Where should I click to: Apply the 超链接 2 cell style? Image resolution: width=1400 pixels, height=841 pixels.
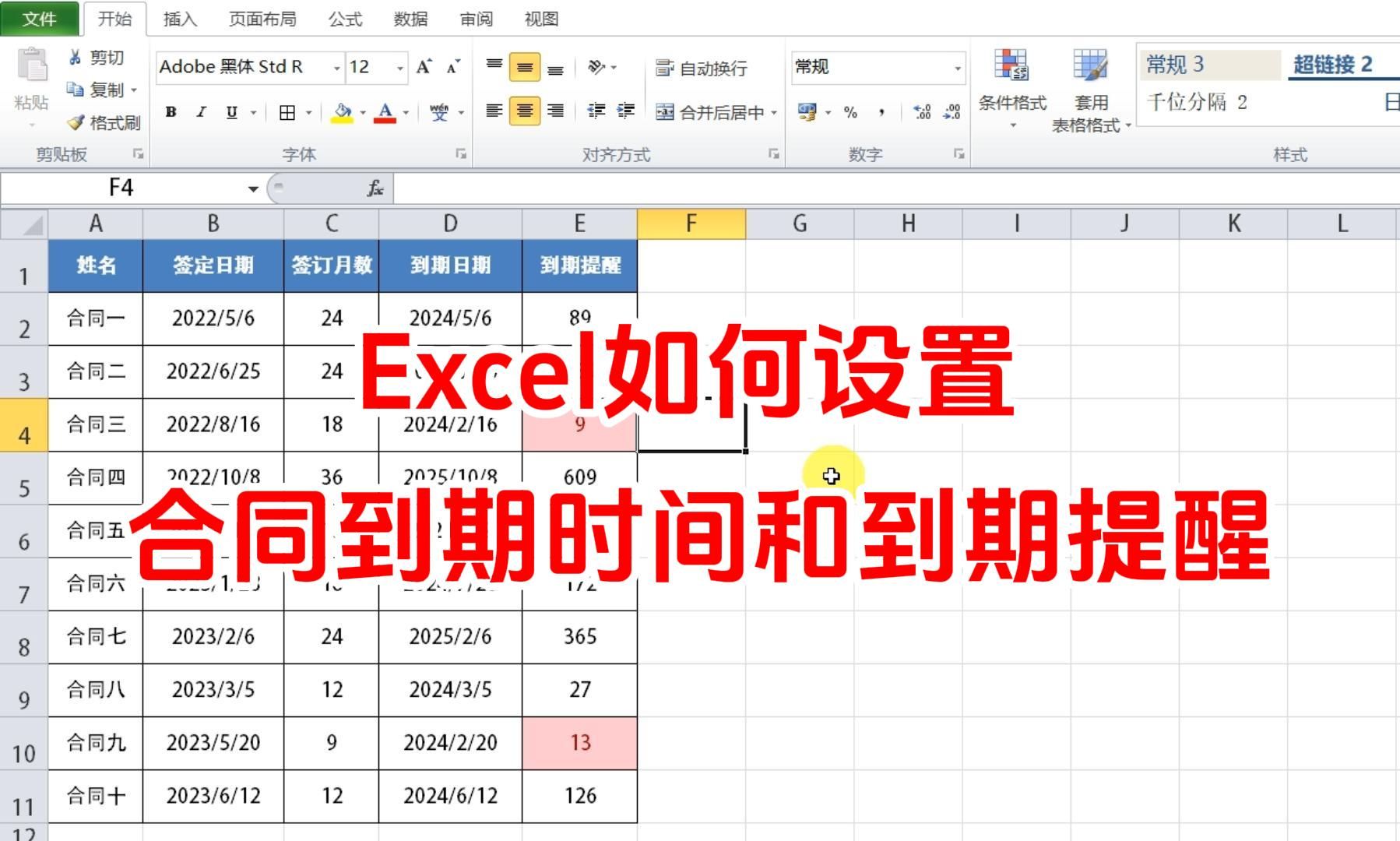[1342, 65]
